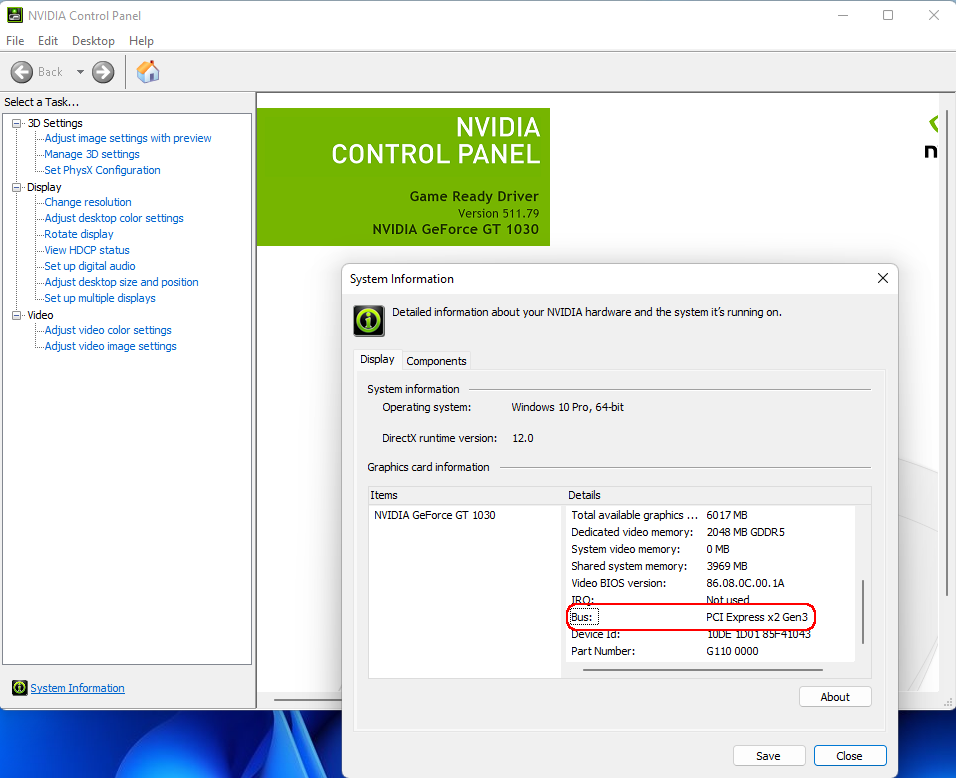
Task: Click the Items column header
Action: pos(466,495)
